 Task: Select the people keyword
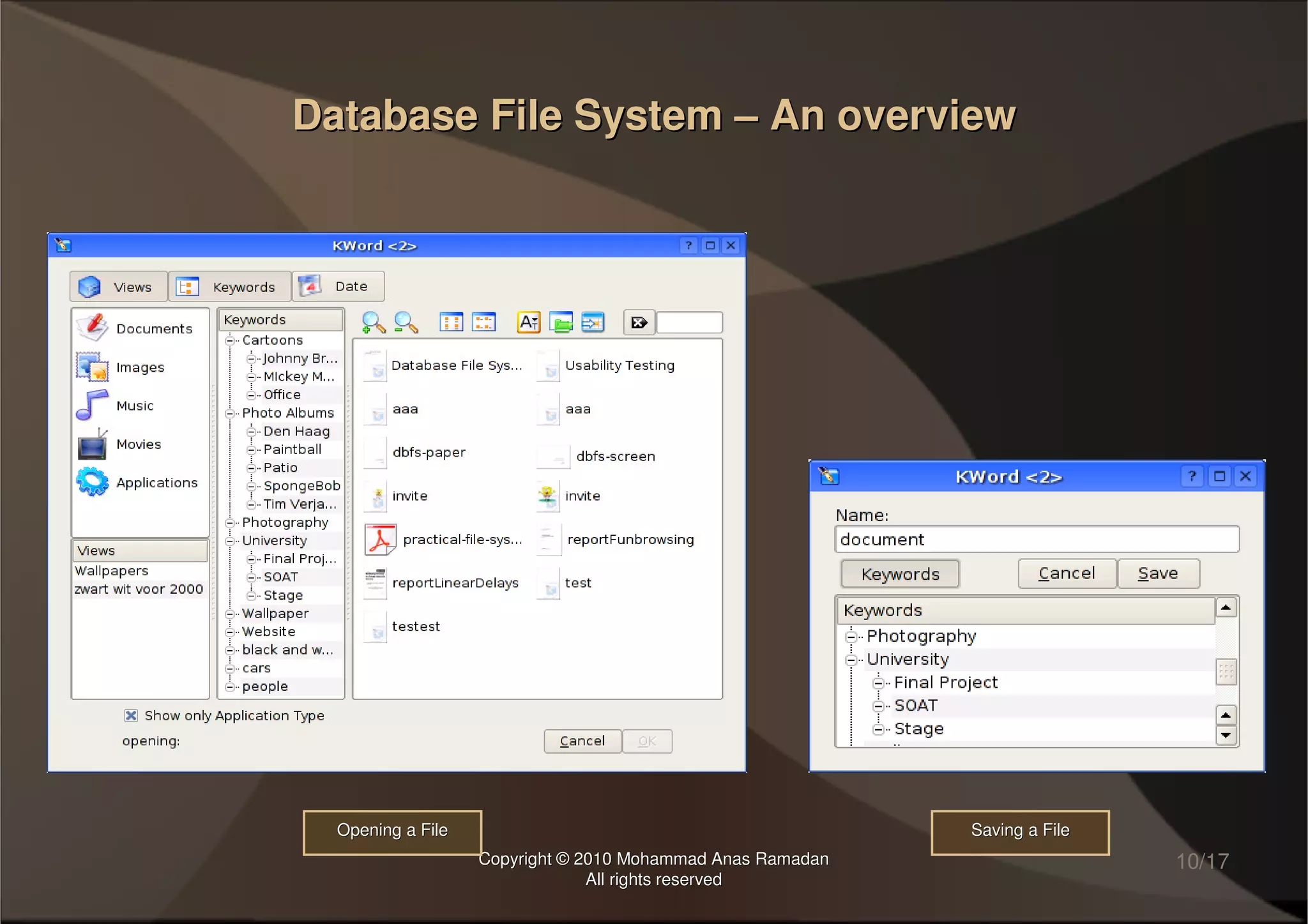tap(265, 686)
